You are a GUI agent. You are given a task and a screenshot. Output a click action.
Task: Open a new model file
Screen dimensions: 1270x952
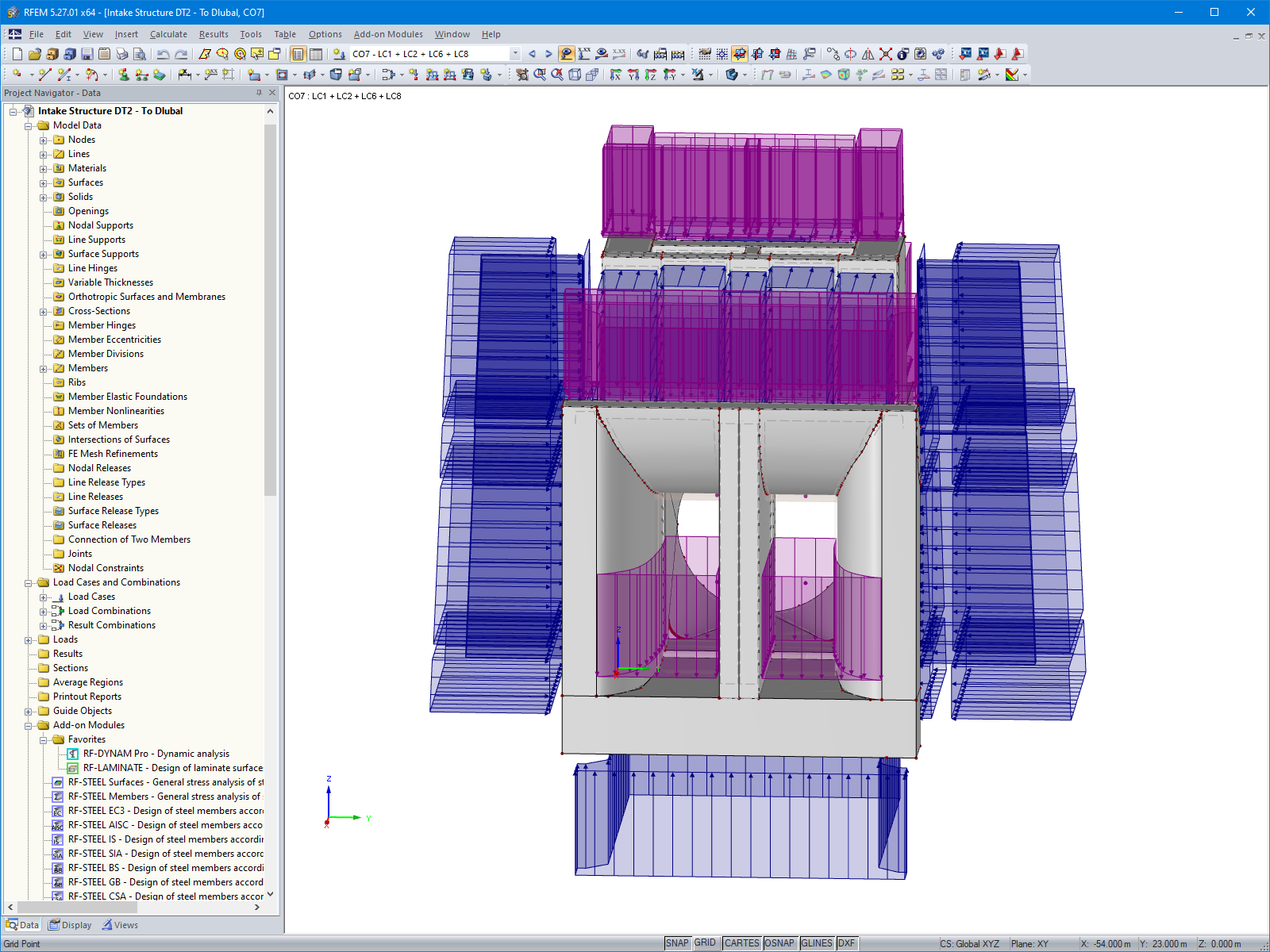tap(16, 54)
